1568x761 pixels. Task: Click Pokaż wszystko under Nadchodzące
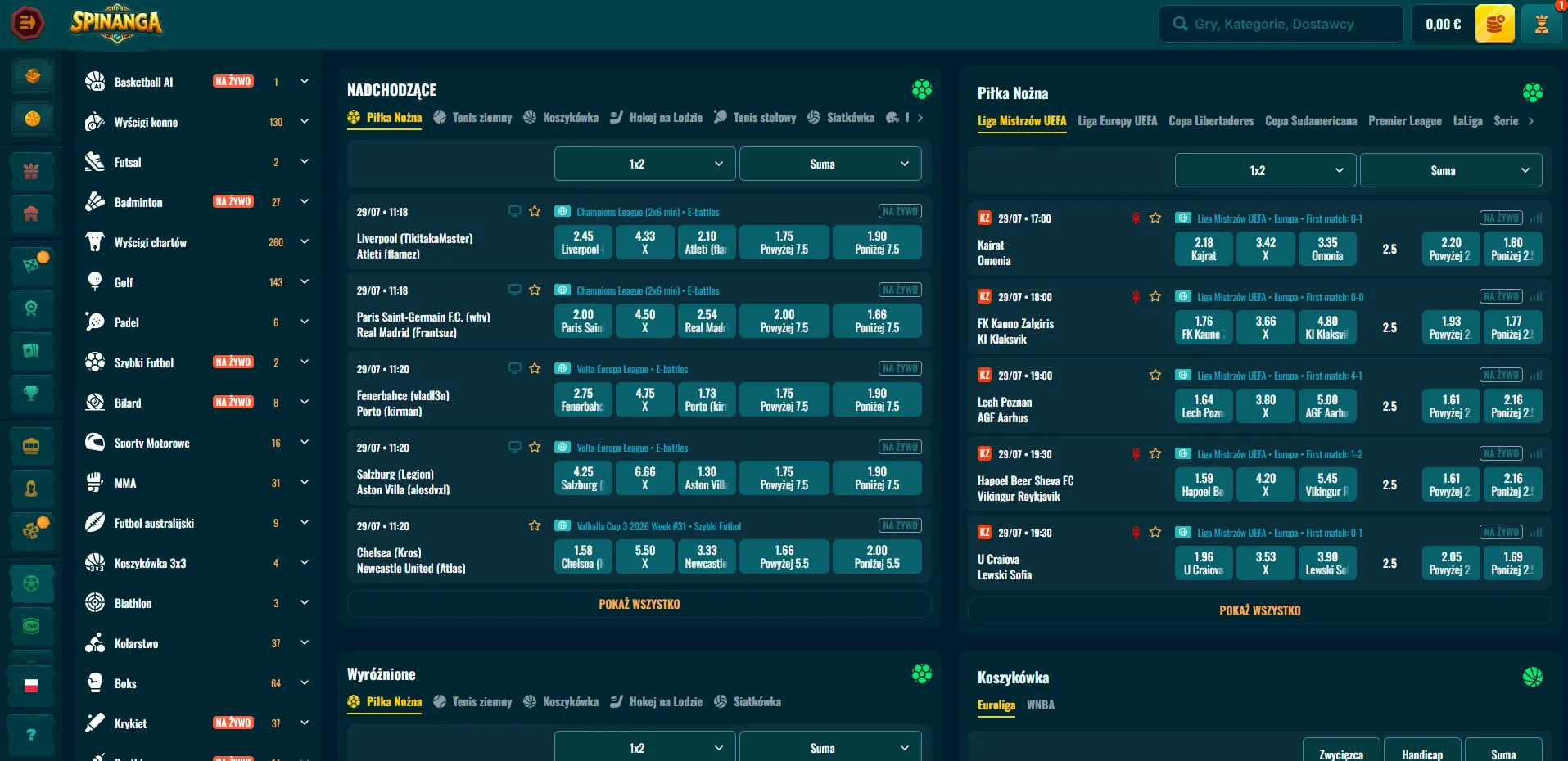[639, 604]
